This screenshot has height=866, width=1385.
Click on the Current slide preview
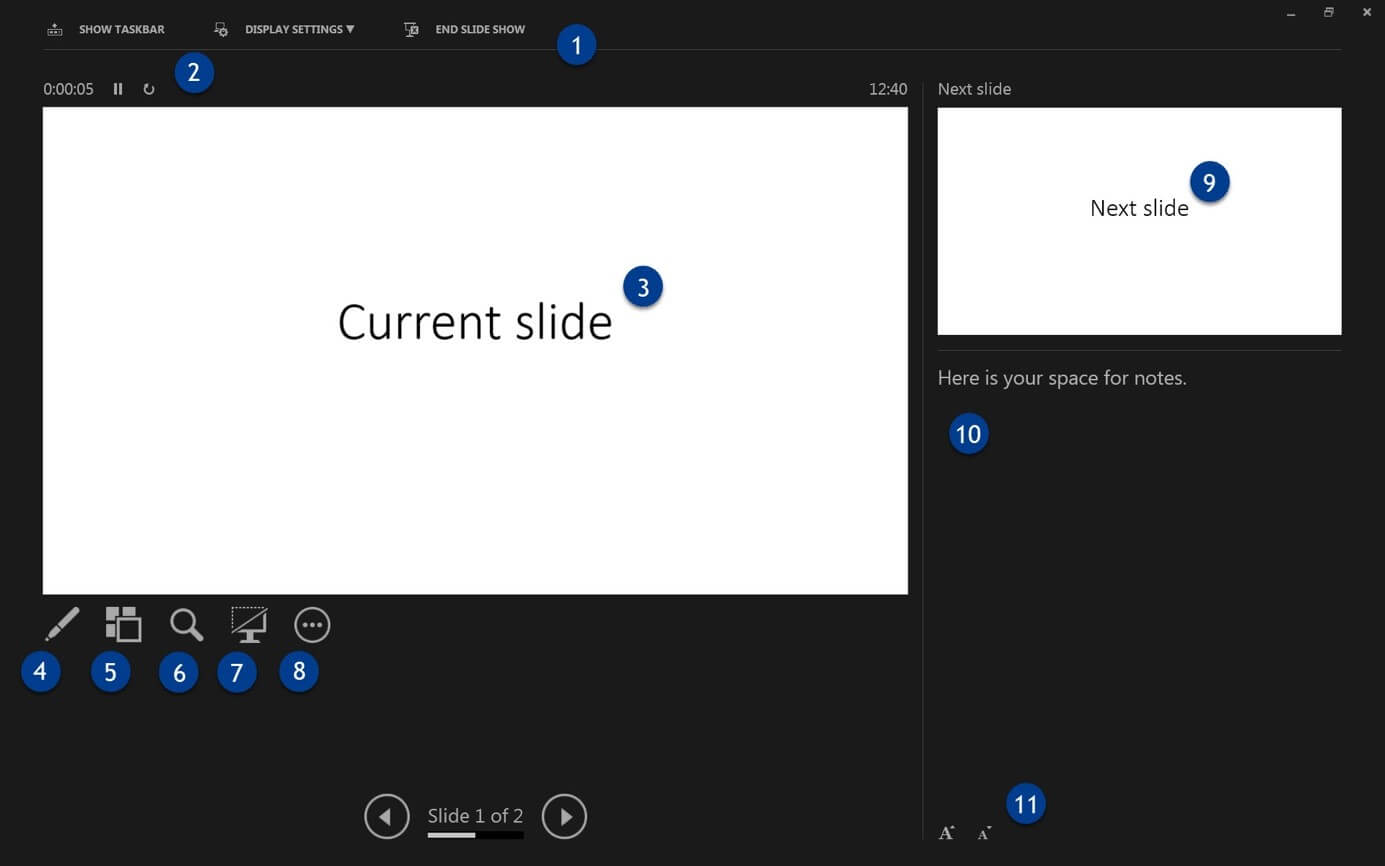tap(475, 350)
